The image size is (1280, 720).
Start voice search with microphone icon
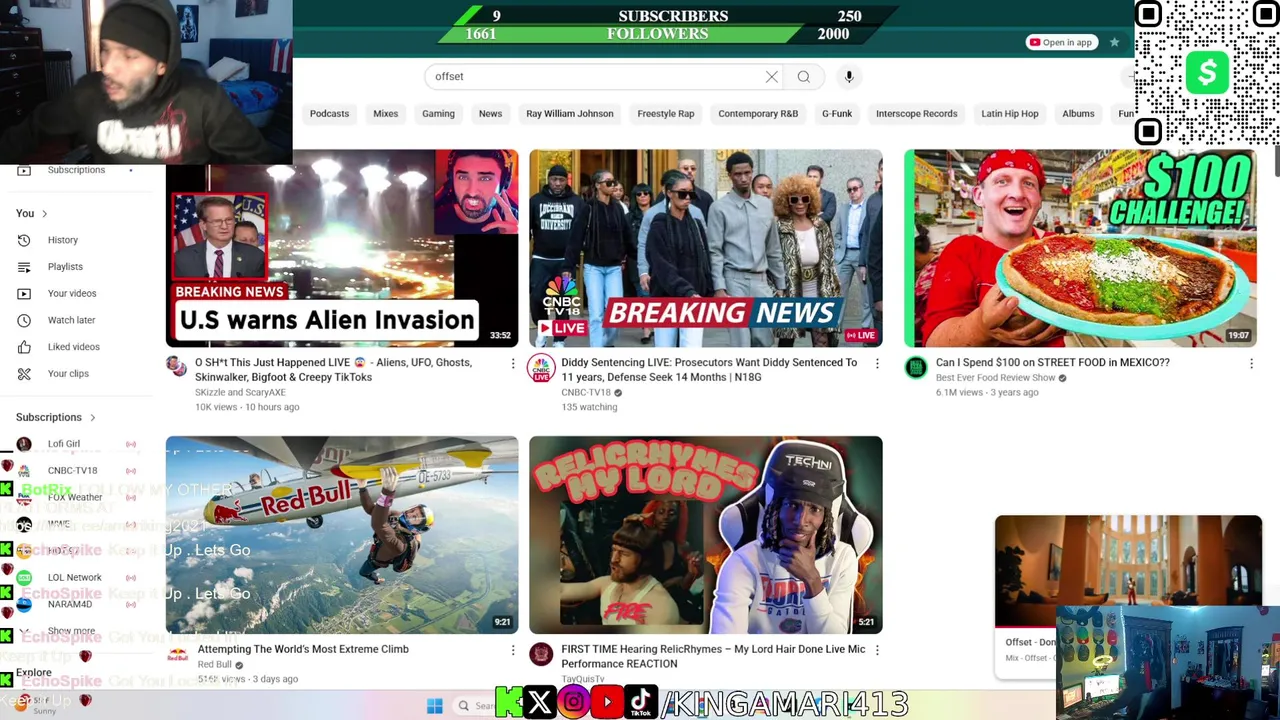coord(849,77)
